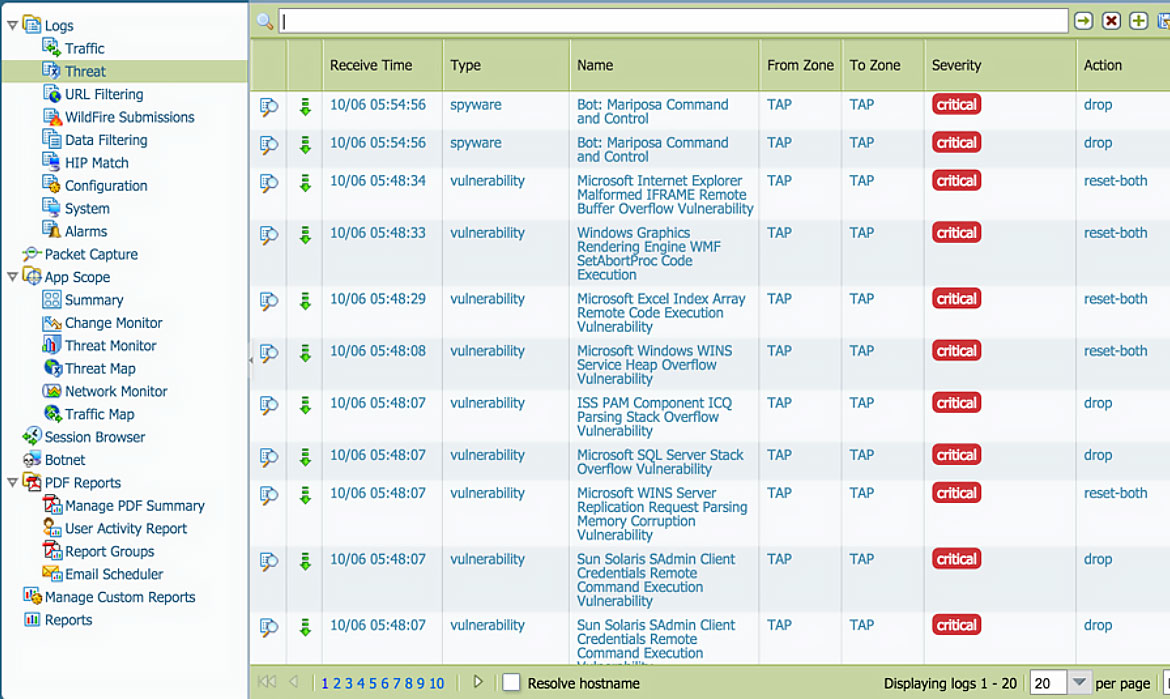Click in the log filter search field
The height and width of the screenshot is (699, 1170).
(x=673, y=21)
